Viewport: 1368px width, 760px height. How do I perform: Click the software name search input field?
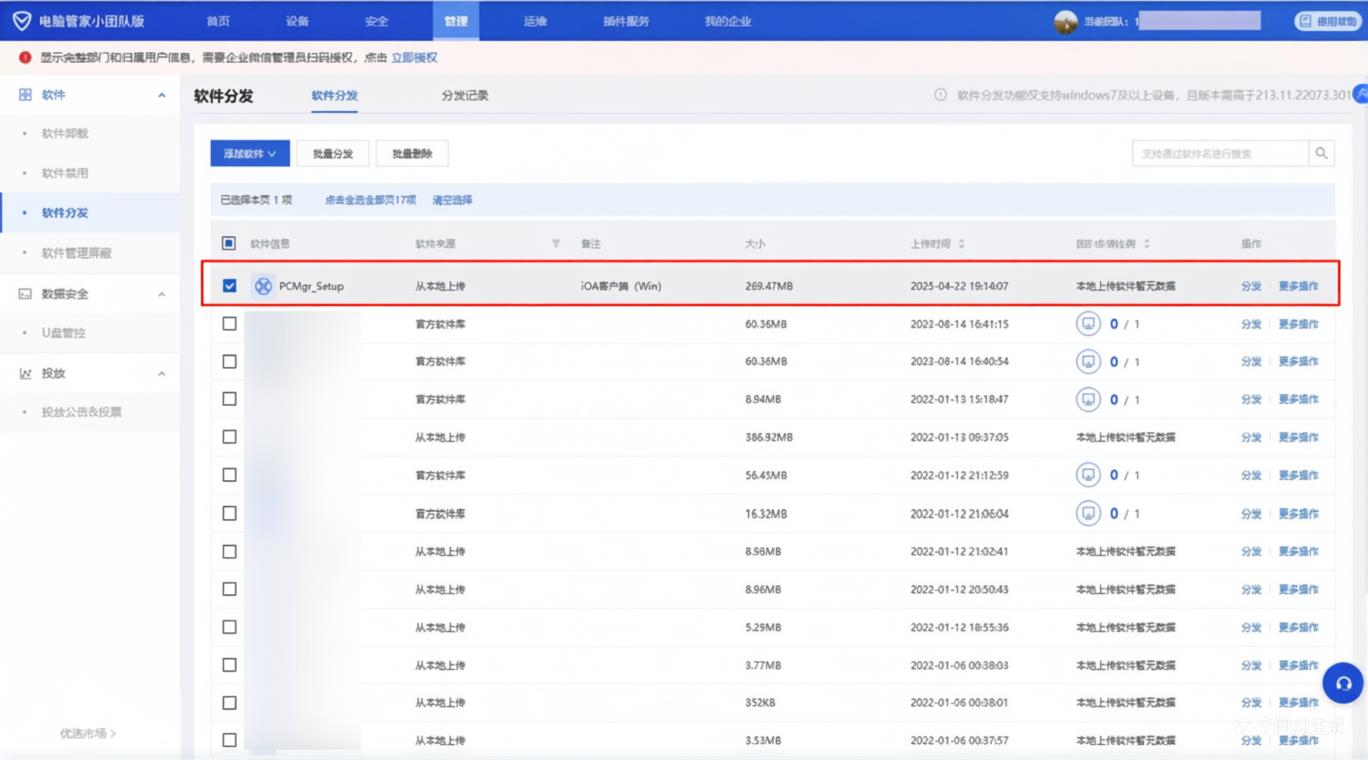[x=1220, y=154]
